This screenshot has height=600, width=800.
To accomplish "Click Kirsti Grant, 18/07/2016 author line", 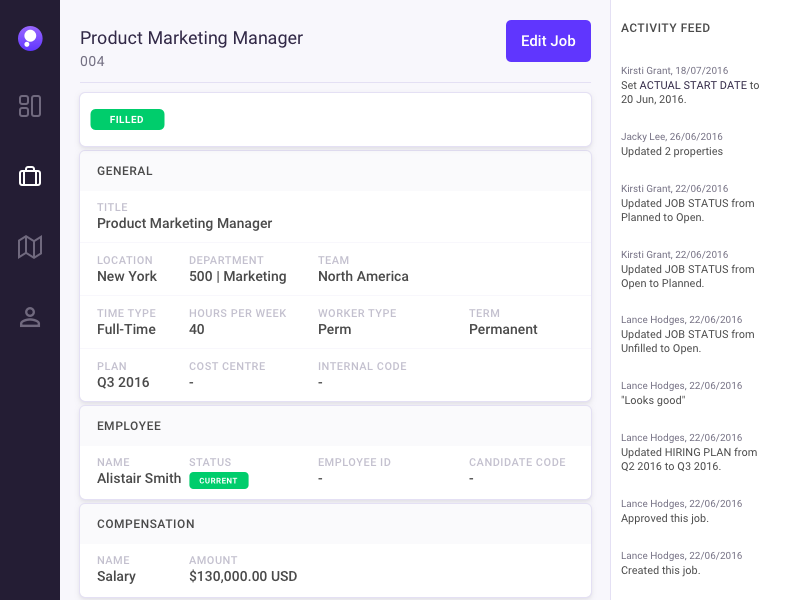I will click(674, 70).
